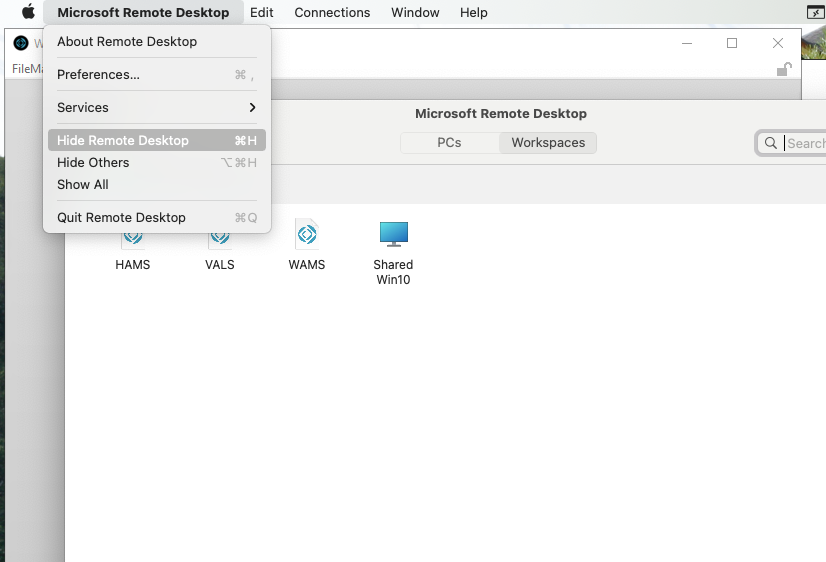Open the Edit menu
This screenshot has width=826, height=562.
[x=261, y=12]
